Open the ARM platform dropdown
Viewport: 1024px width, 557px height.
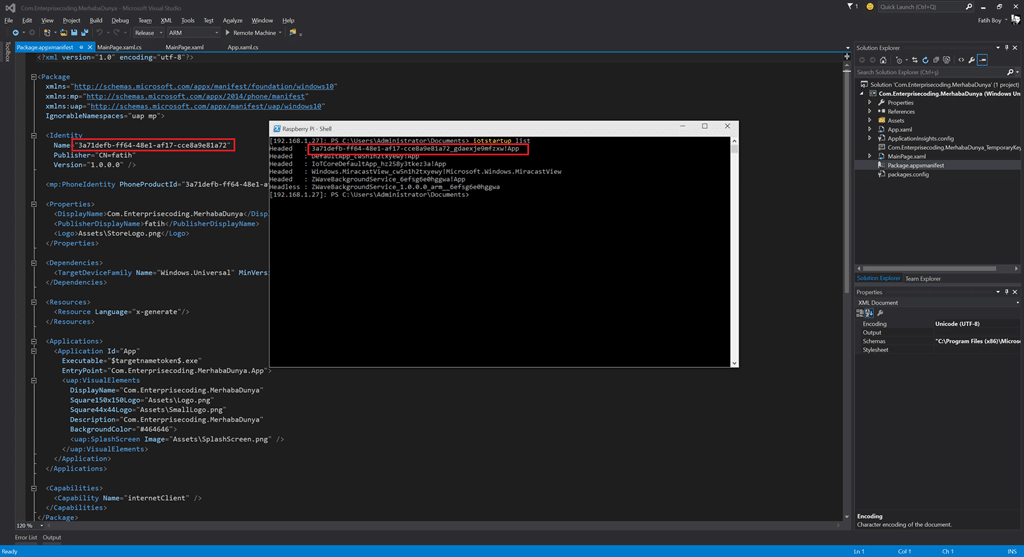point(193,33)
